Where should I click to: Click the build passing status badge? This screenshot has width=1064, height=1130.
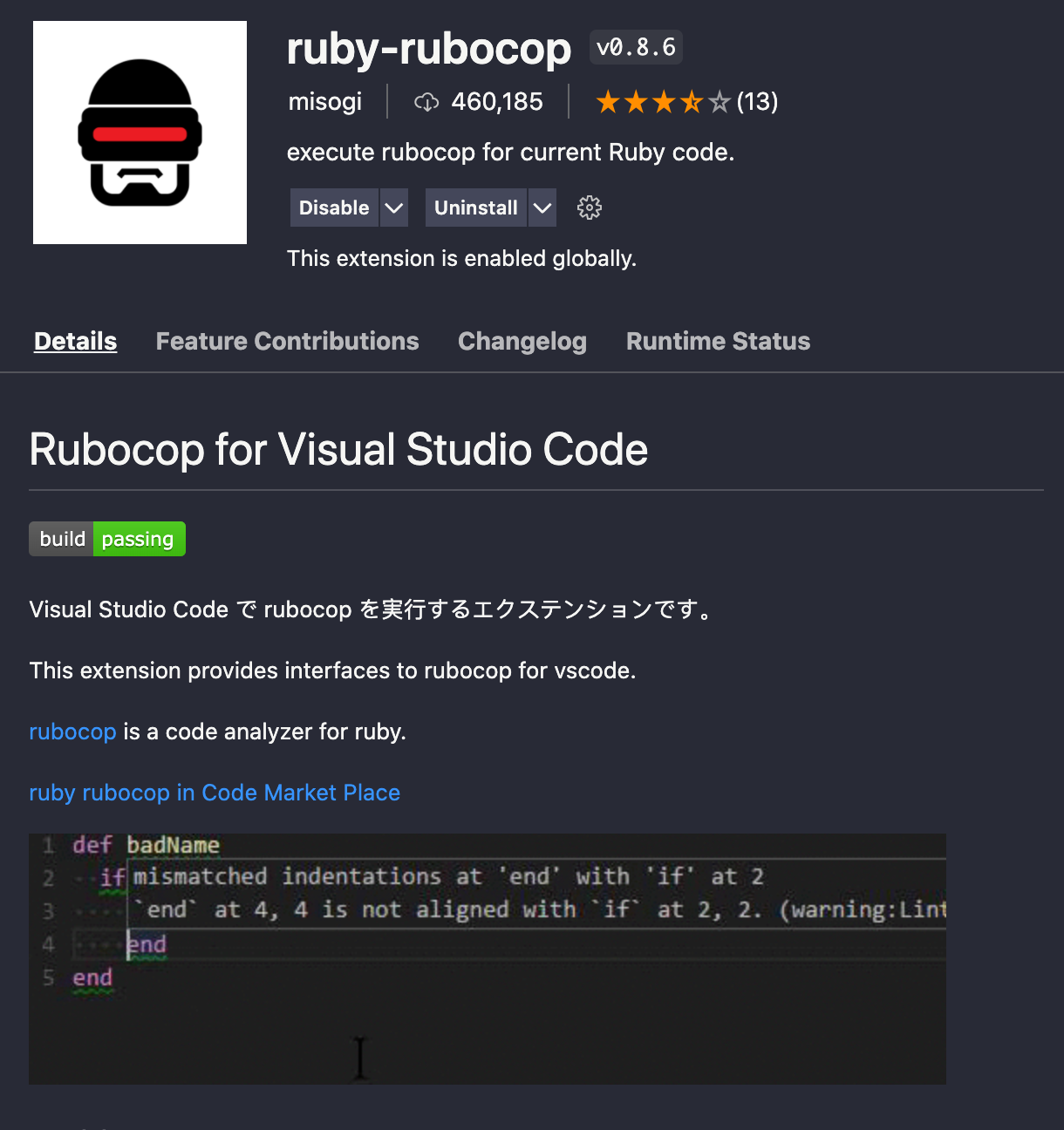106,539
